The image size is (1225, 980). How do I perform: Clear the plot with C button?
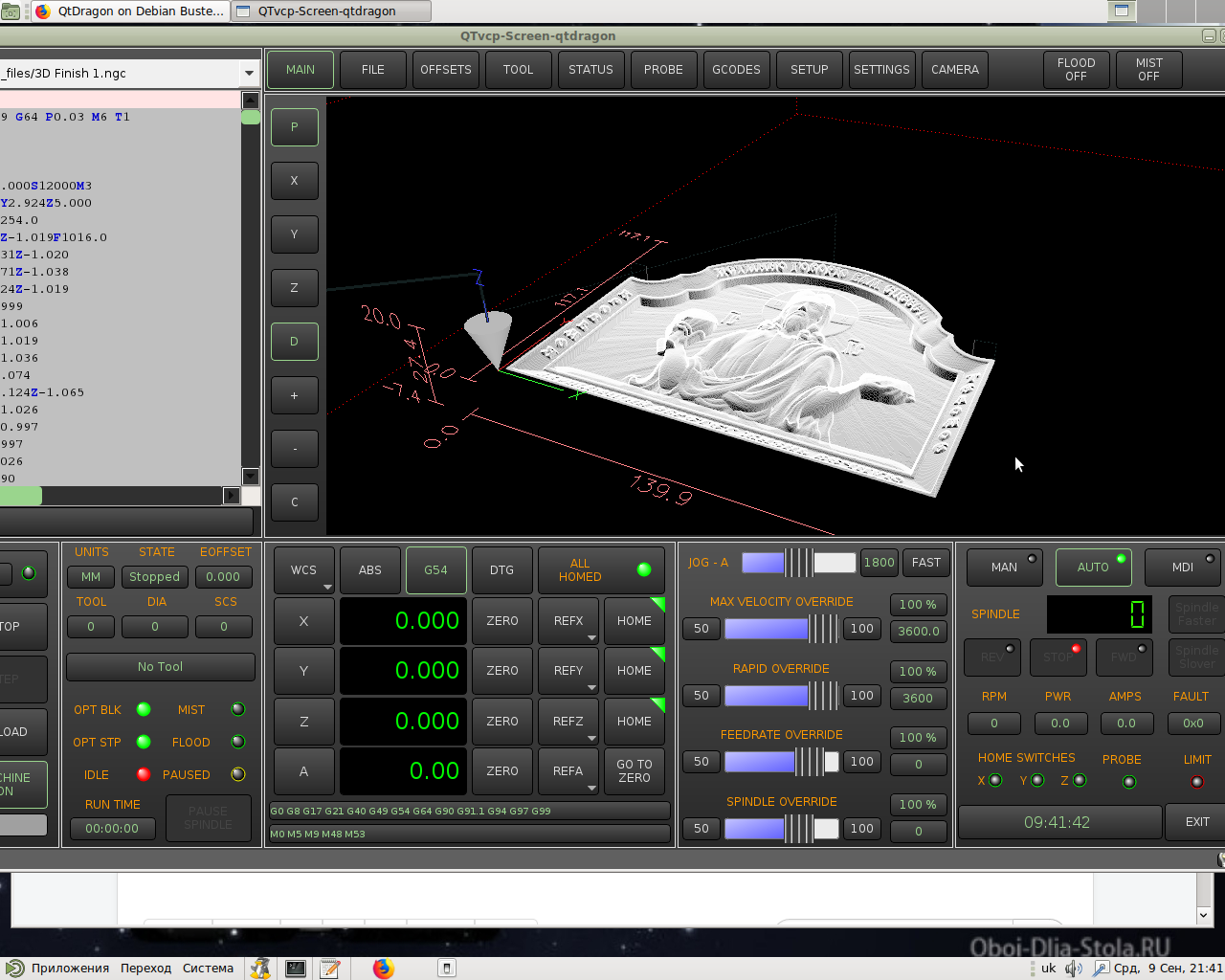pyautogui.click(x=294, y=502)
